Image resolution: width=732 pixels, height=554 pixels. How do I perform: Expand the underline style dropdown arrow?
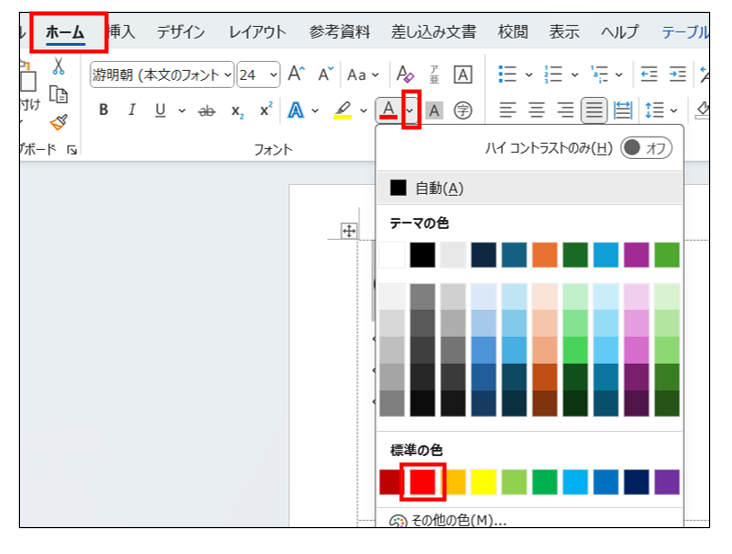[x=182, y=111]
